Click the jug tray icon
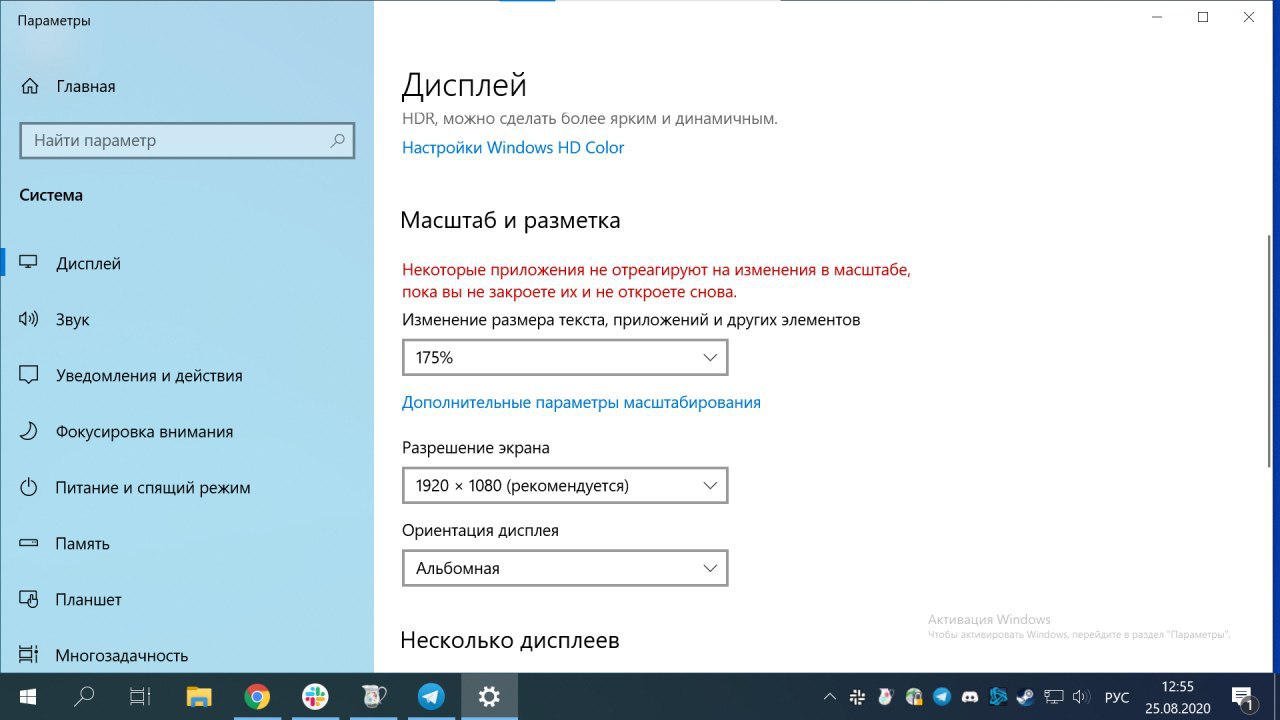This screenshot has width=1280, height=720. pyautogui.click(x=885, y=697)
